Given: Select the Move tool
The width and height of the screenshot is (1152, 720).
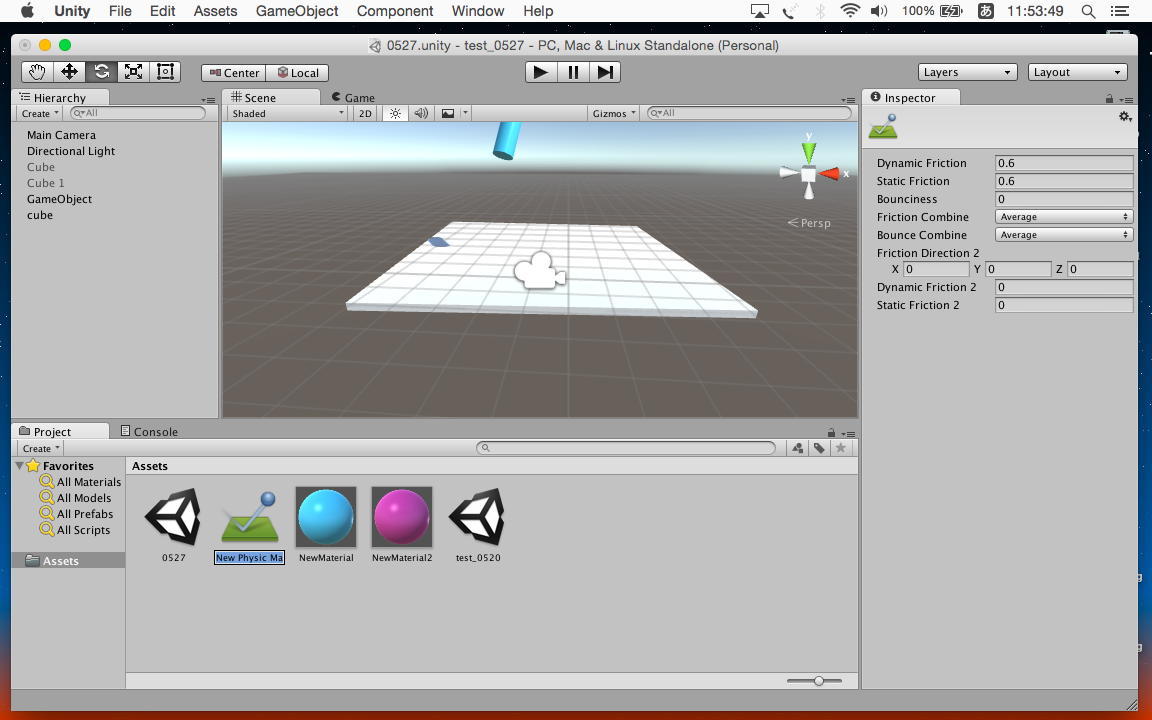Looking at the screenshot, I should pos(69,72).
